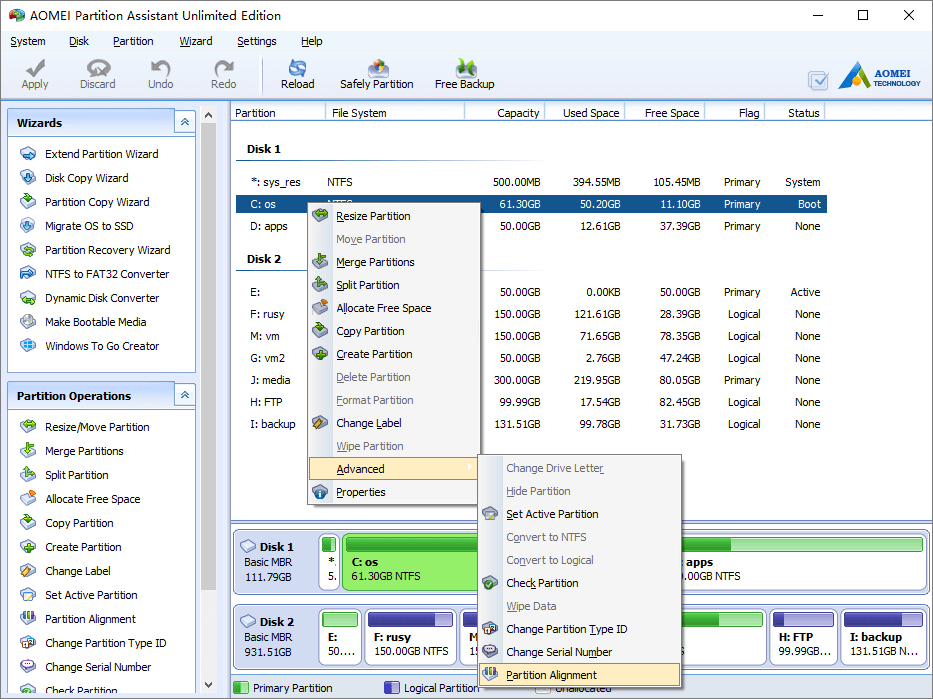Open Properties from context menu

(393, 492)
